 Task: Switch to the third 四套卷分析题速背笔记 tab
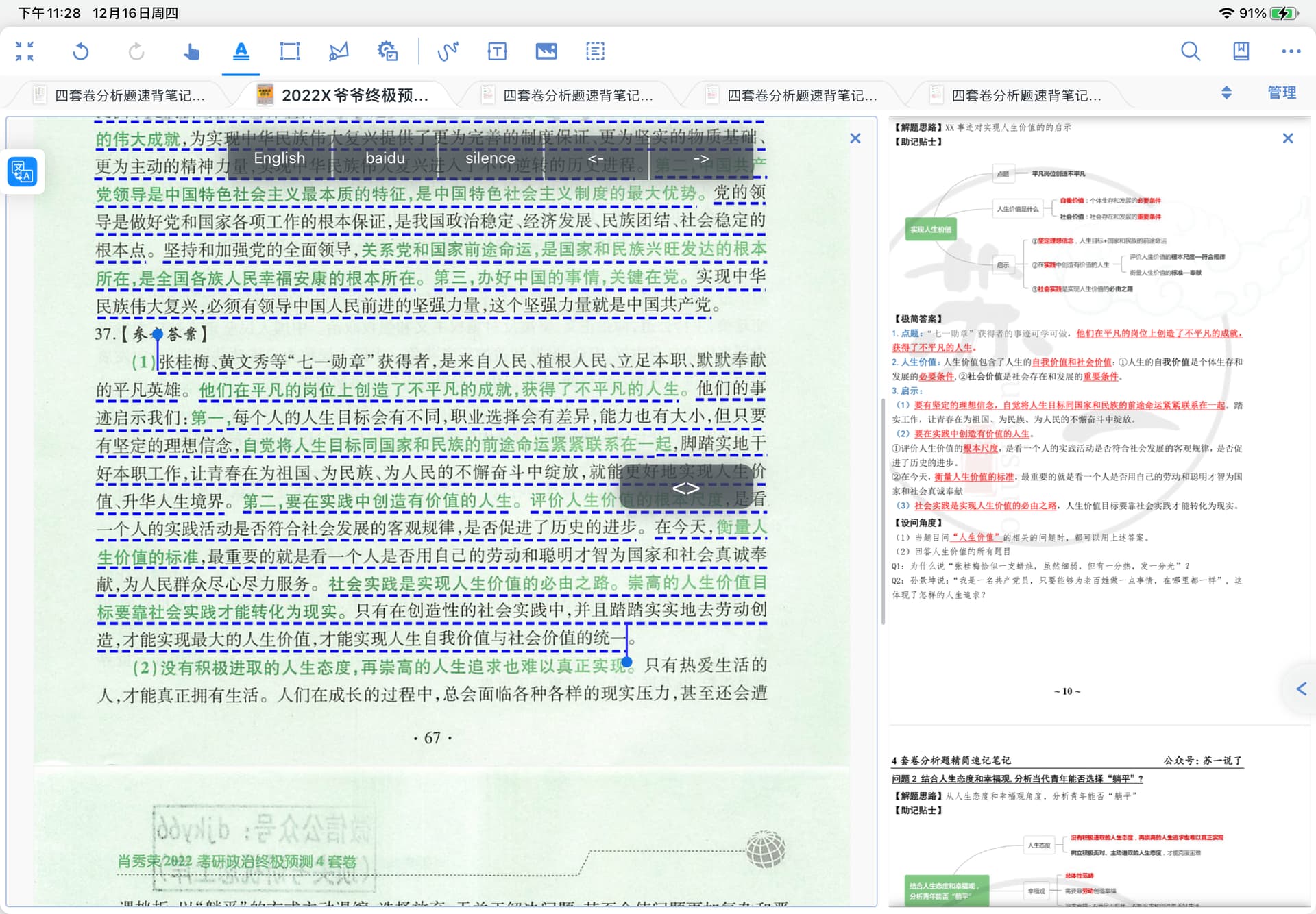(568, 95)
